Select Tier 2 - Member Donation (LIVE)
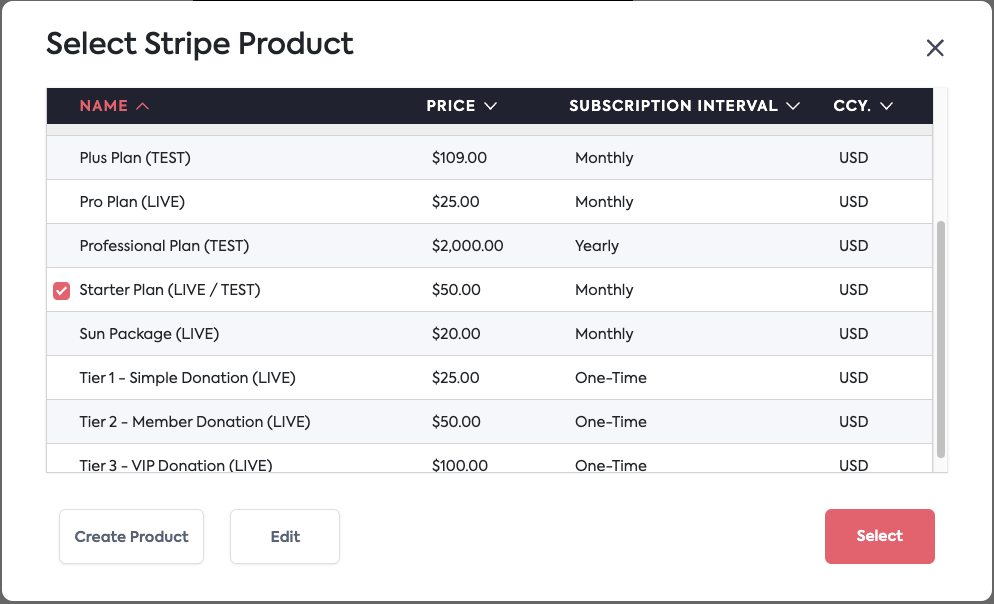Image resolution: width=994 pixels, height=604 pixels. 195,422
